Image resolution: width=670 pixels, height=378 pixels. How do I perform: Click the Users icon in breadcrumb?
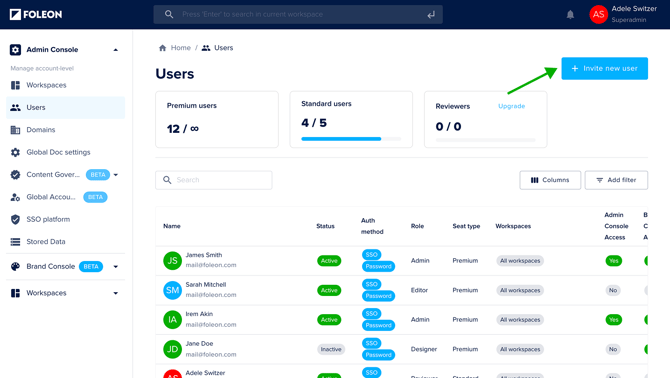pos(206,48)
